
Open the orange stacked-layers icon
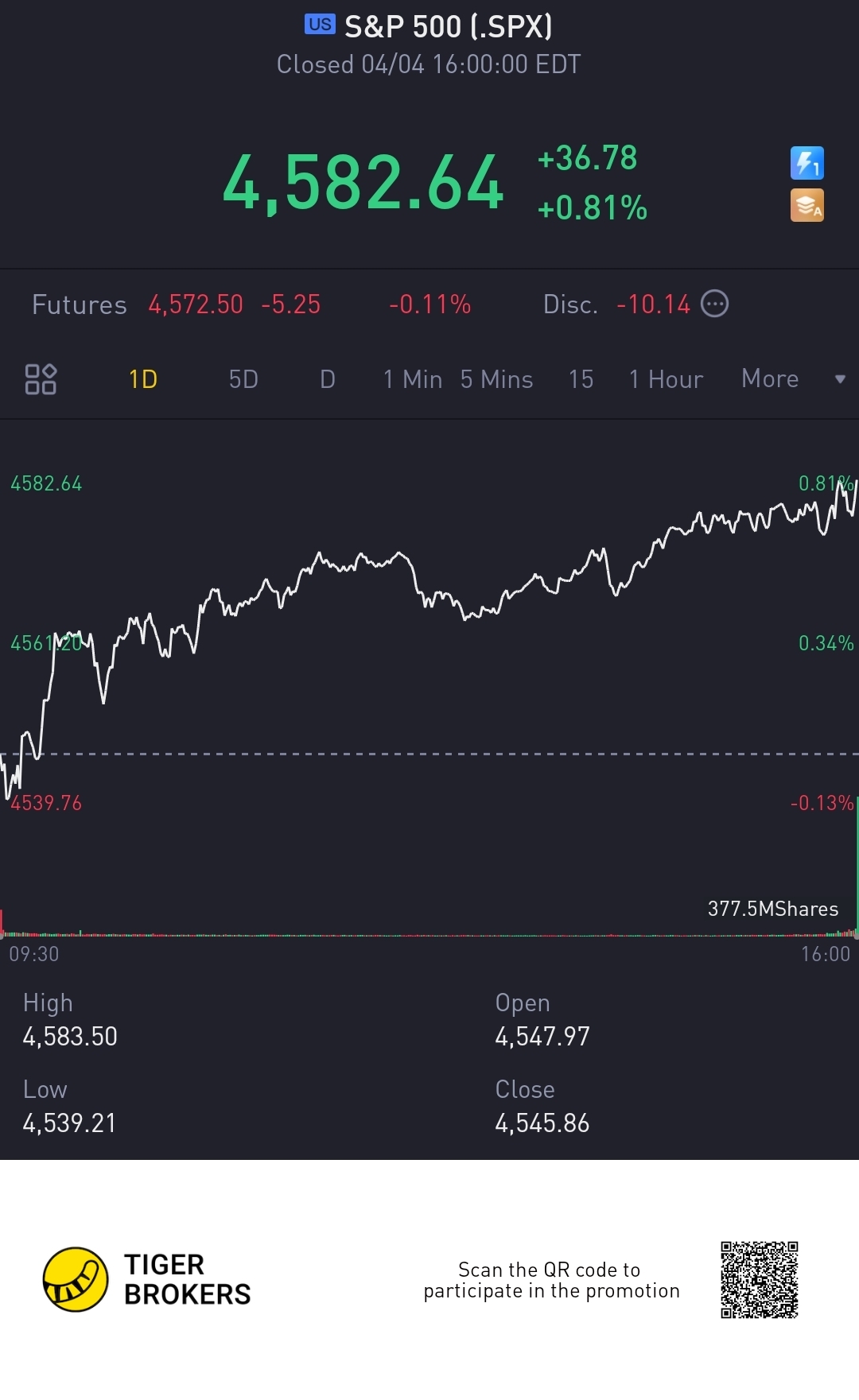pyautogui.click(x=807, y=205)
